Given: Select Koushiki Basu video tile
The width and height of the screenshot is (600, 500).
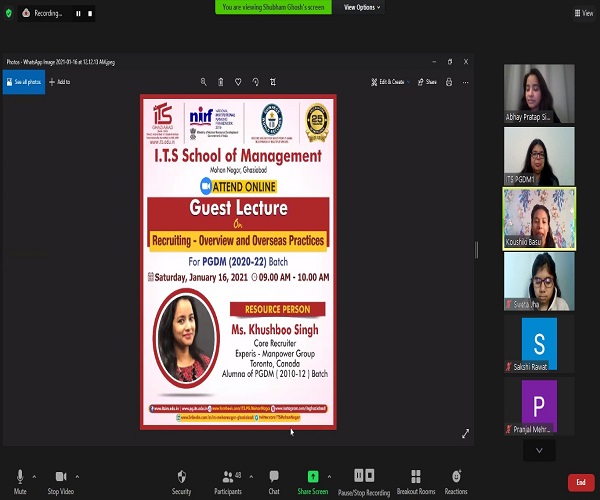Looking at the screenshot, I should [x=539, y=219].
